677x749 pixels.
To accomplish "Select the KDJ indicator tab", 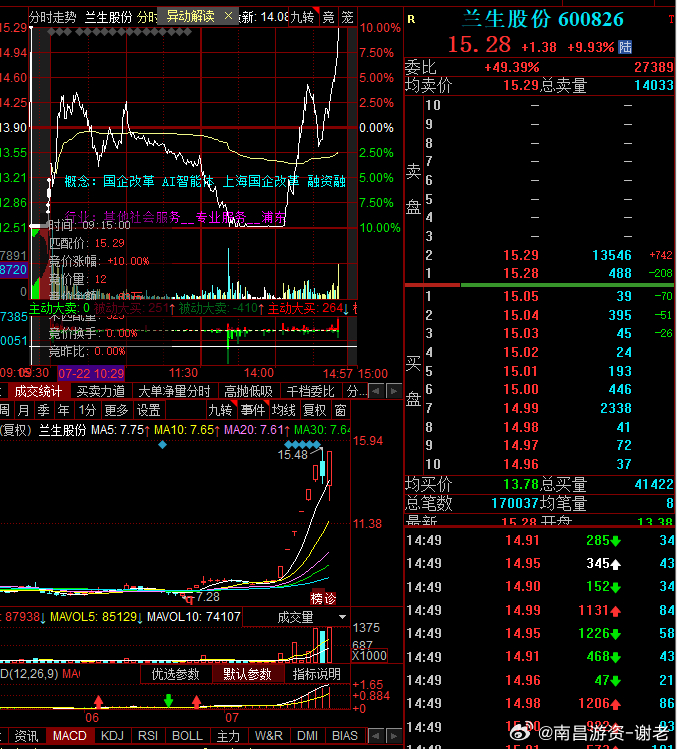I will click(112, 736).
